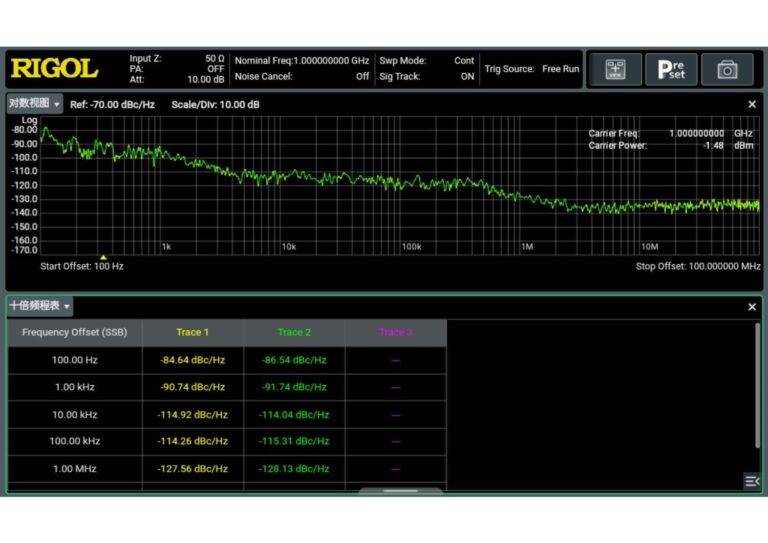Click the -84.64 dBc/Hz Trace 1 value
The image size is (768, 543).
coord(192,360)
